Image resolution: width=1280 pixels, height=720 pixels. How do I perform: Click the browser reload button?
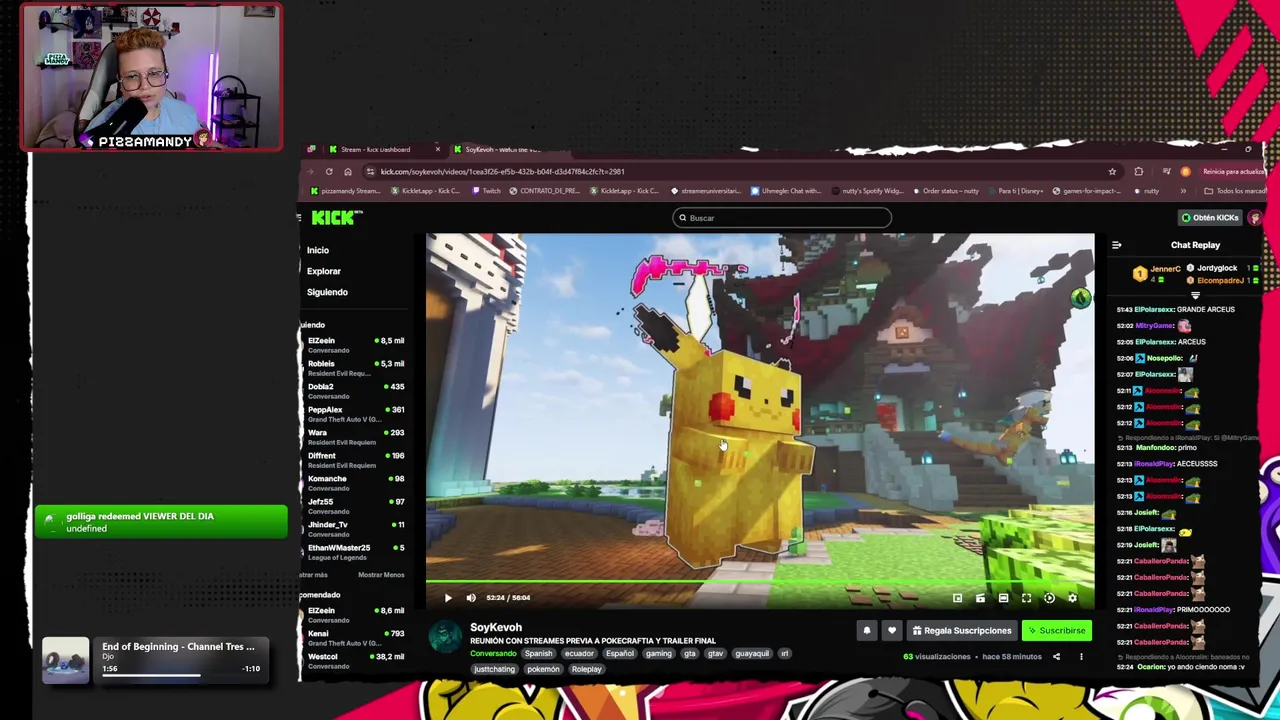pos(329,172)
